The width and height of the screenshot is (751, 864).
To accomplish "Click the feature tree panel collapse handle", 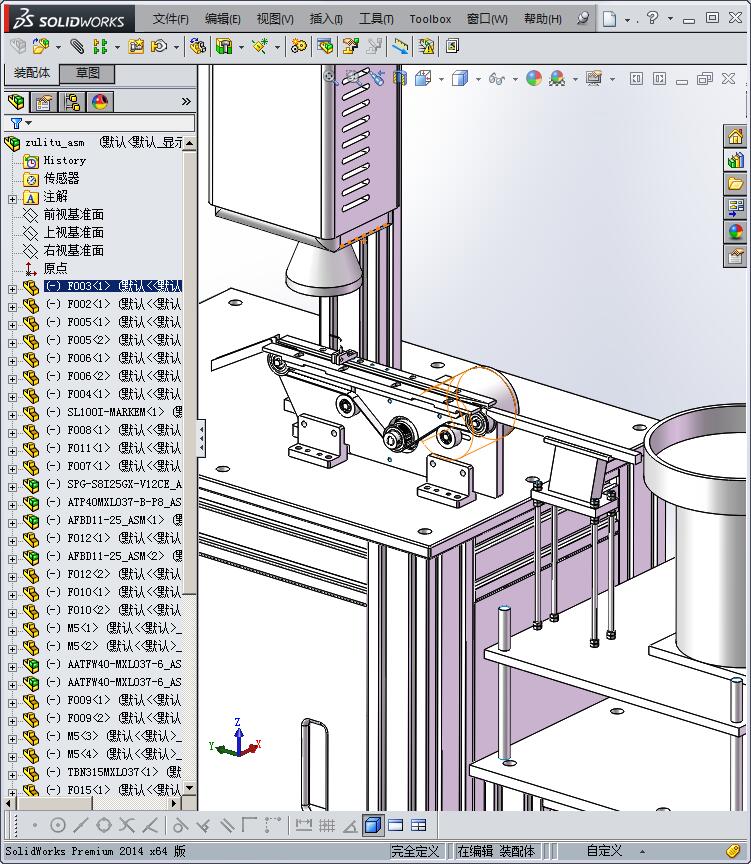I will [x=201, y=438].
